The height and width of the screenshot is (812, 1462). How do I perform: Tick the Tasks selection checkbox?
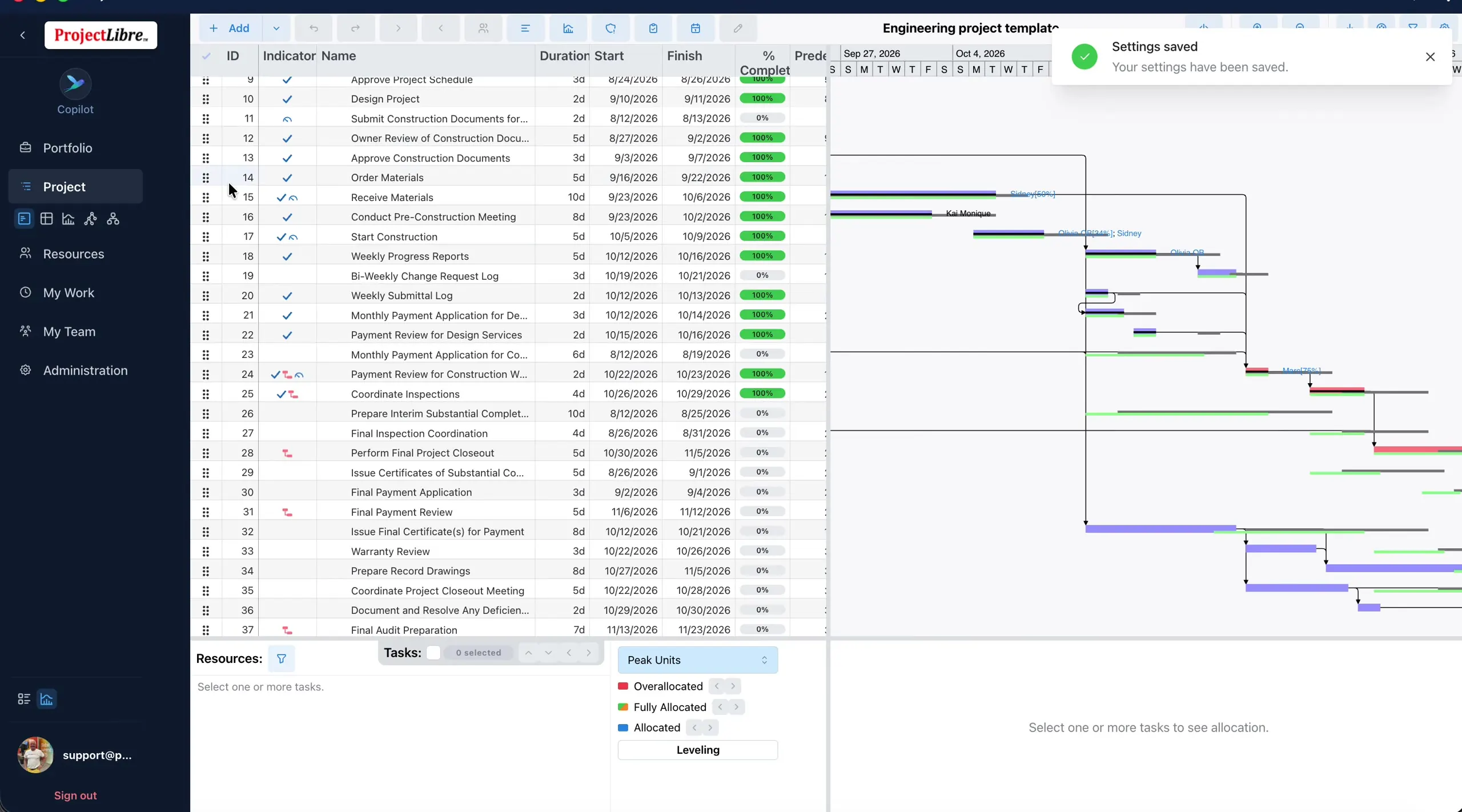click(x=433, y=653)
